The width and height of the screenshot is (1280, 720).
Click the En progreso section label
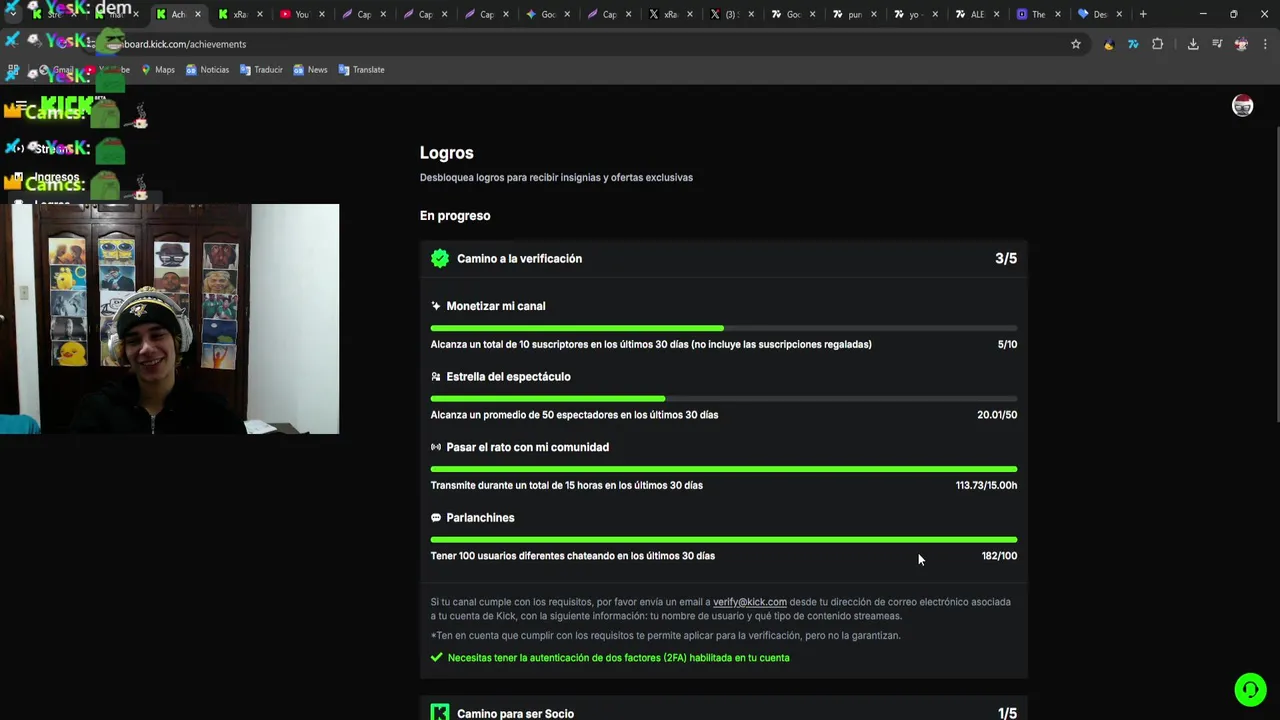coord(455,215)
